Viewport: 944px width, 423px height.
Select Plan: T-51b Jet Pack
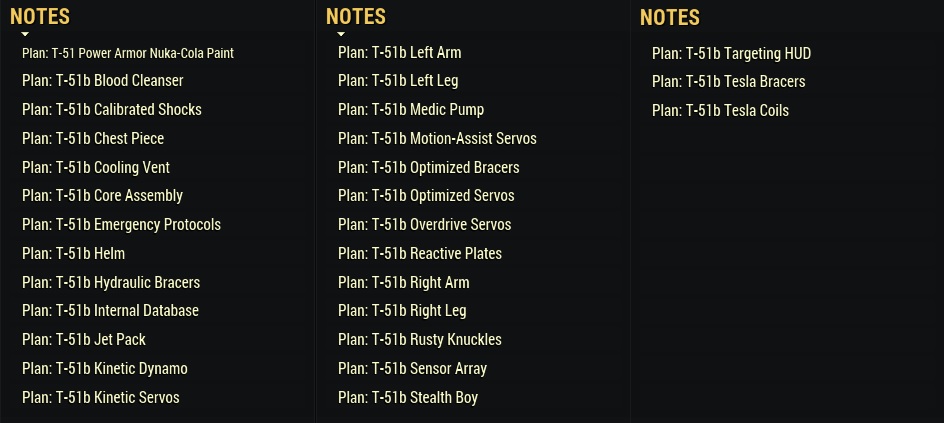coord(84,340)
